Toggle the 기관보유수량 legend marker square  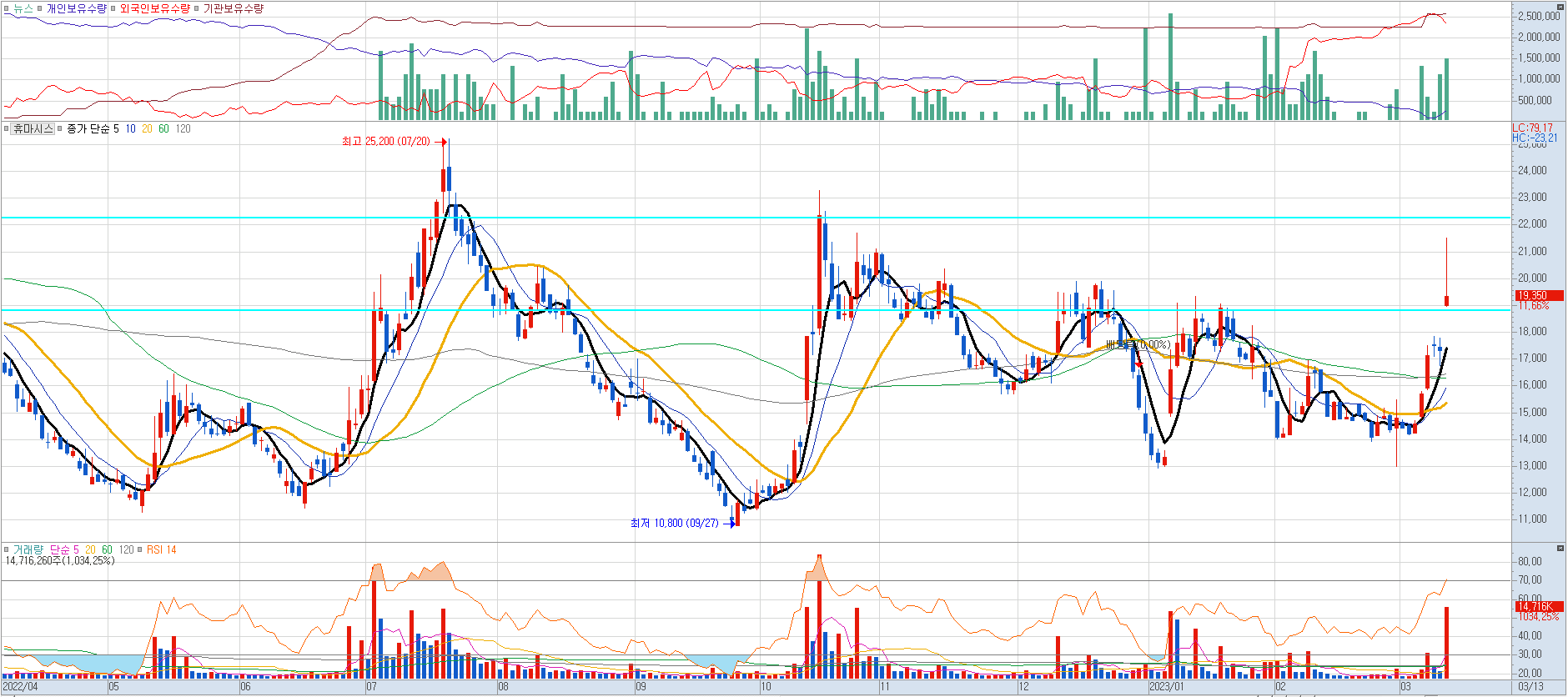(x=197, y=8)
